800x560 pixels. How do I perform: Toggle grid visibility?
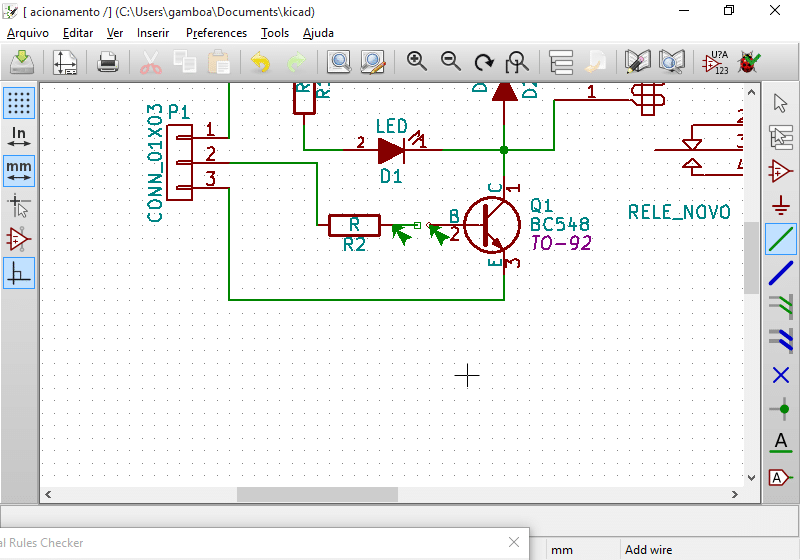19,102
